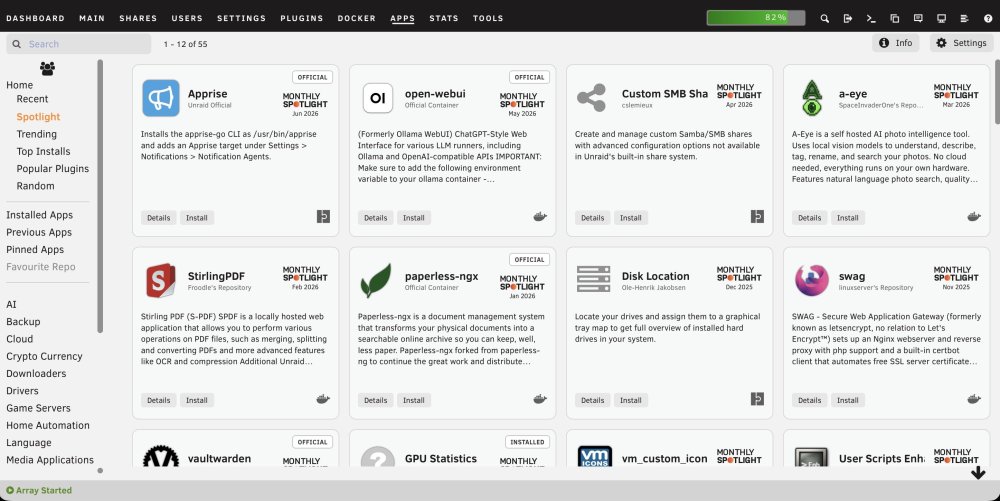Open Pinned Apps in the sidebar
The width and height of the screenshot is (1000, 501).
click(35, 249)
